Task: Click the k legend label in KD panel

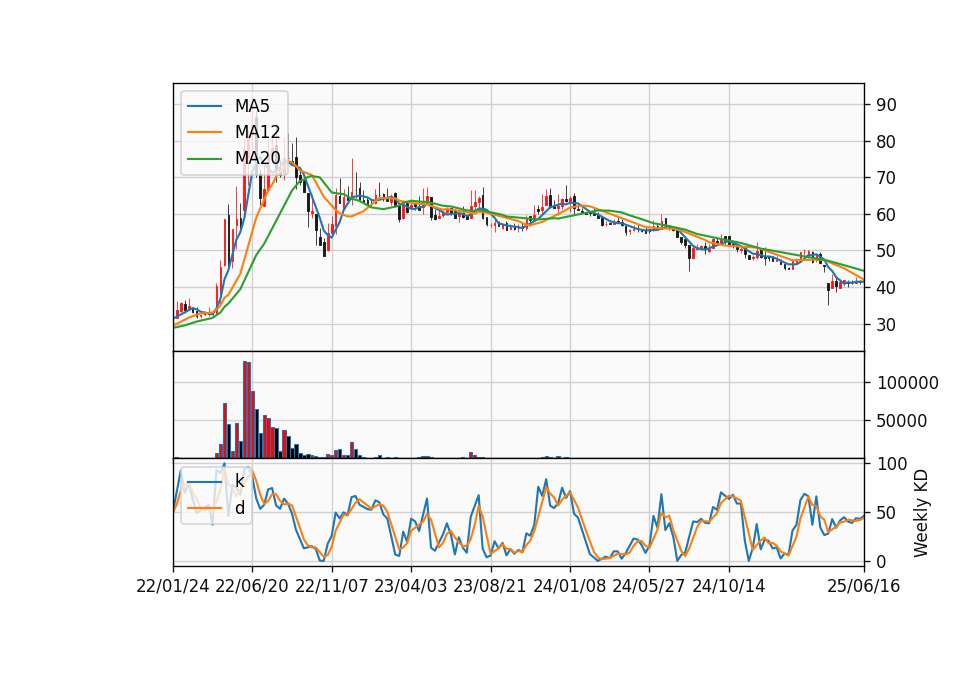Action: [x=239, y=481]
